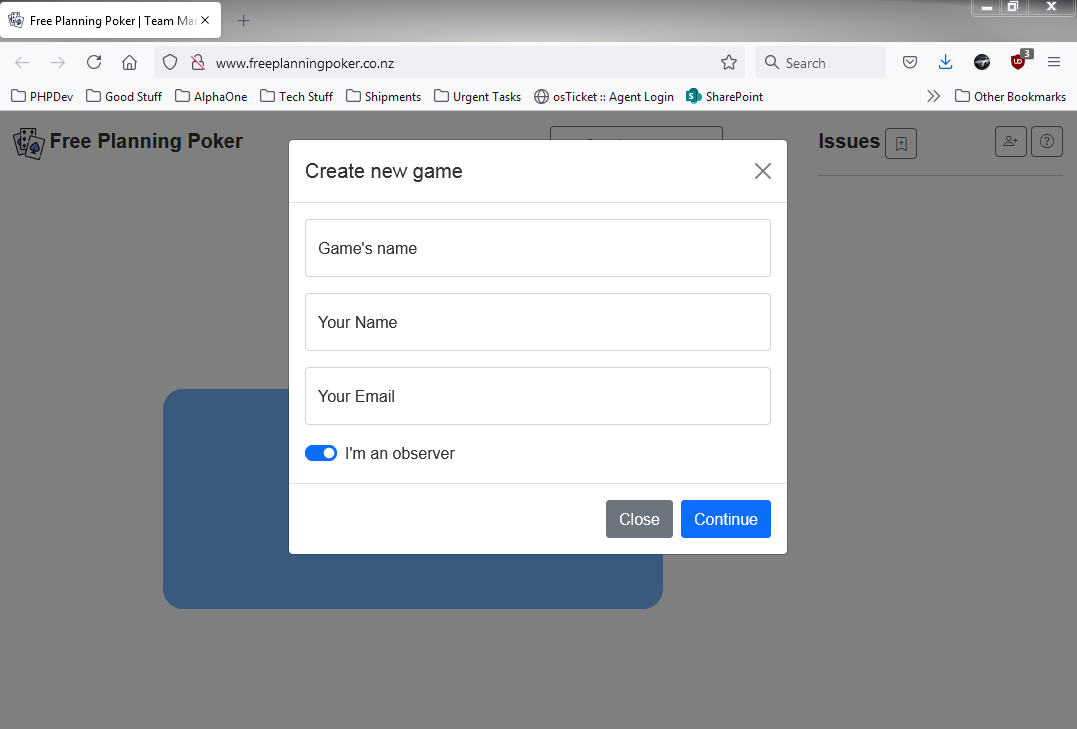
Task: Show more bookmarks with the double chevron
Action: [933, 96]
